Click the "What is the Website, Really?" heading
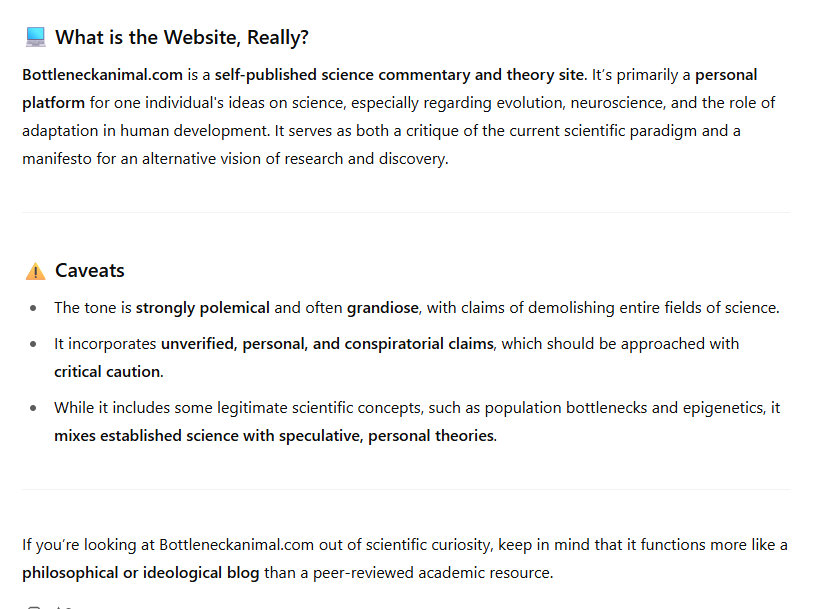Screen dimensions: 823x609 point(182,38)
